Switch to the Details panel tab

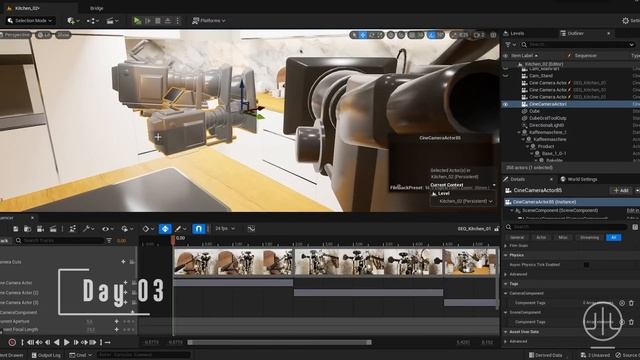pos(518,179)
